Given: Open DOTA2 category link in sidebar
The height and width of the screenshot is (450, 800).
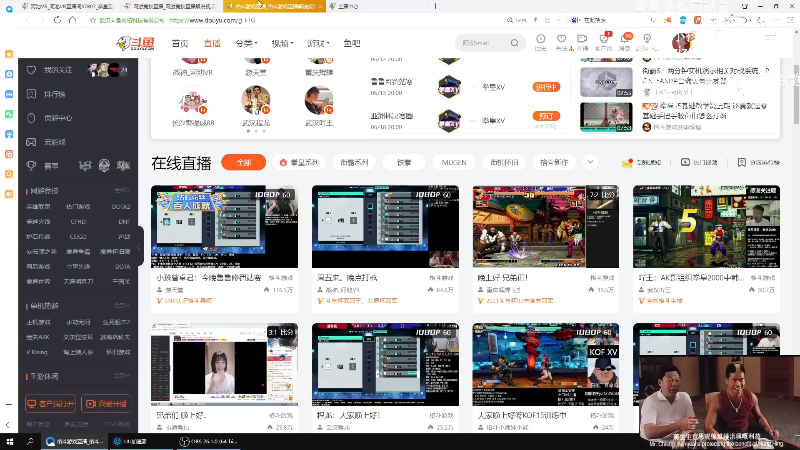Looking at the screenshot, I should [120, 207].
